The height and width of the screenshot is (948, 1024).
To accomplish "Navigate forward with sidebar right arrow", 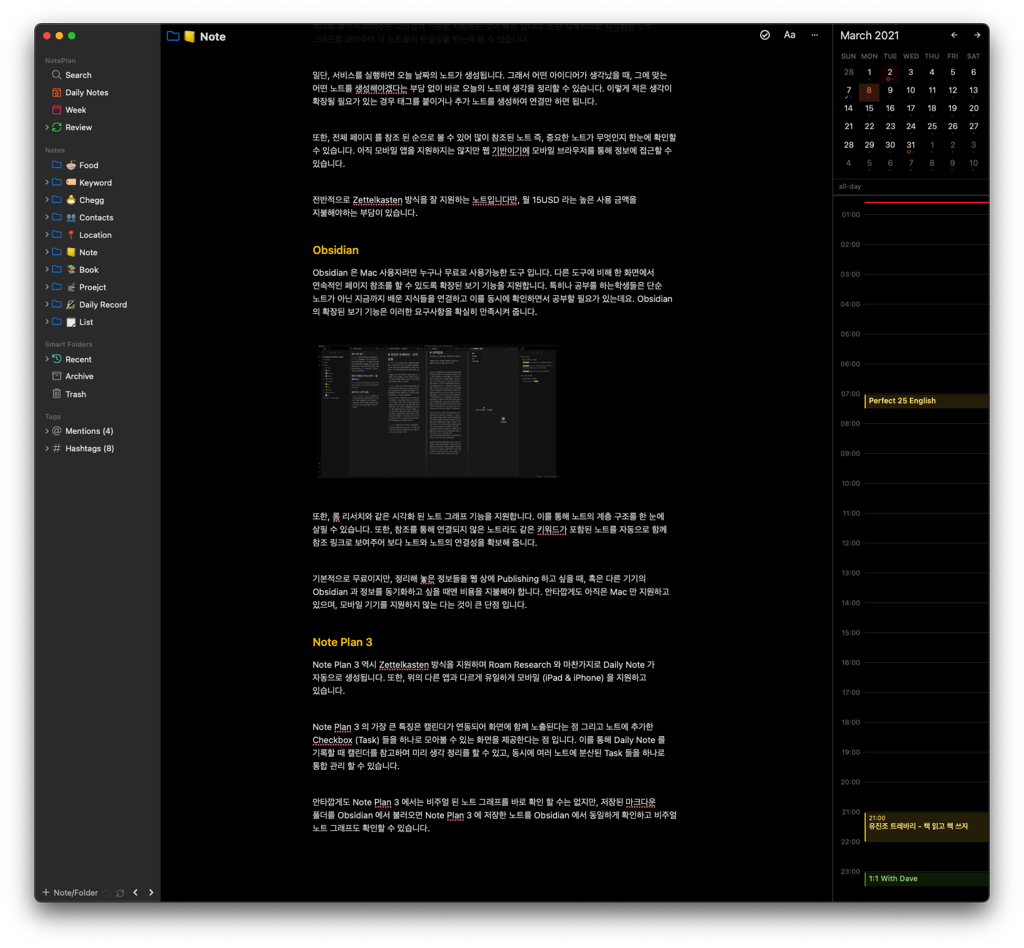I will point(151,893).
